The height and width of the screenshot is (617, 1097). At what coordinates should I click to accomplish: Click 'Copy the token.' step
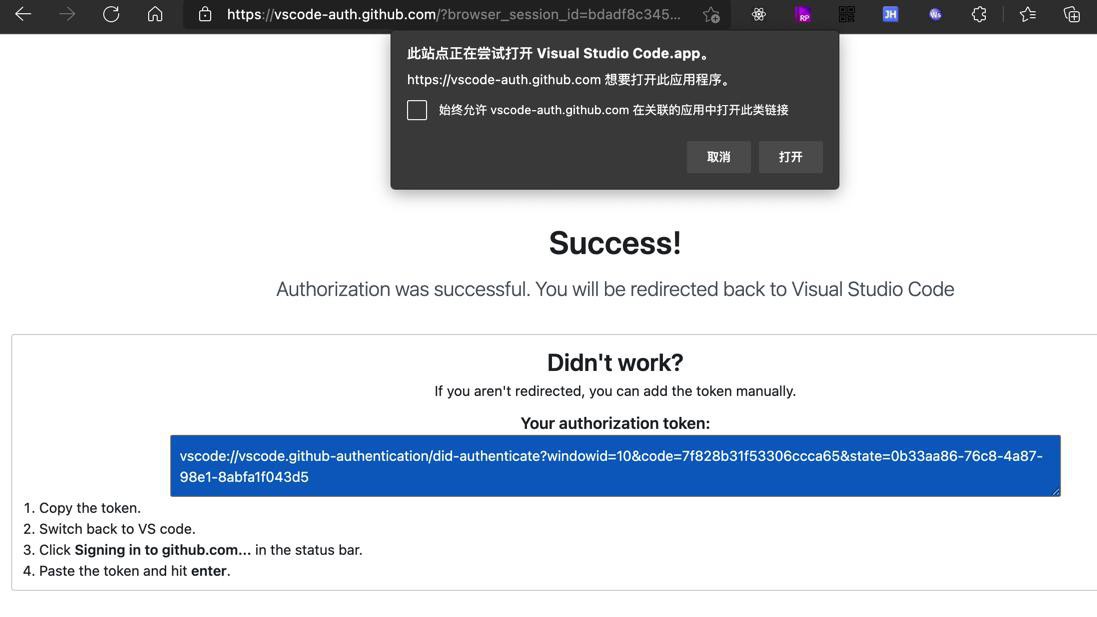tap(90, 508)
